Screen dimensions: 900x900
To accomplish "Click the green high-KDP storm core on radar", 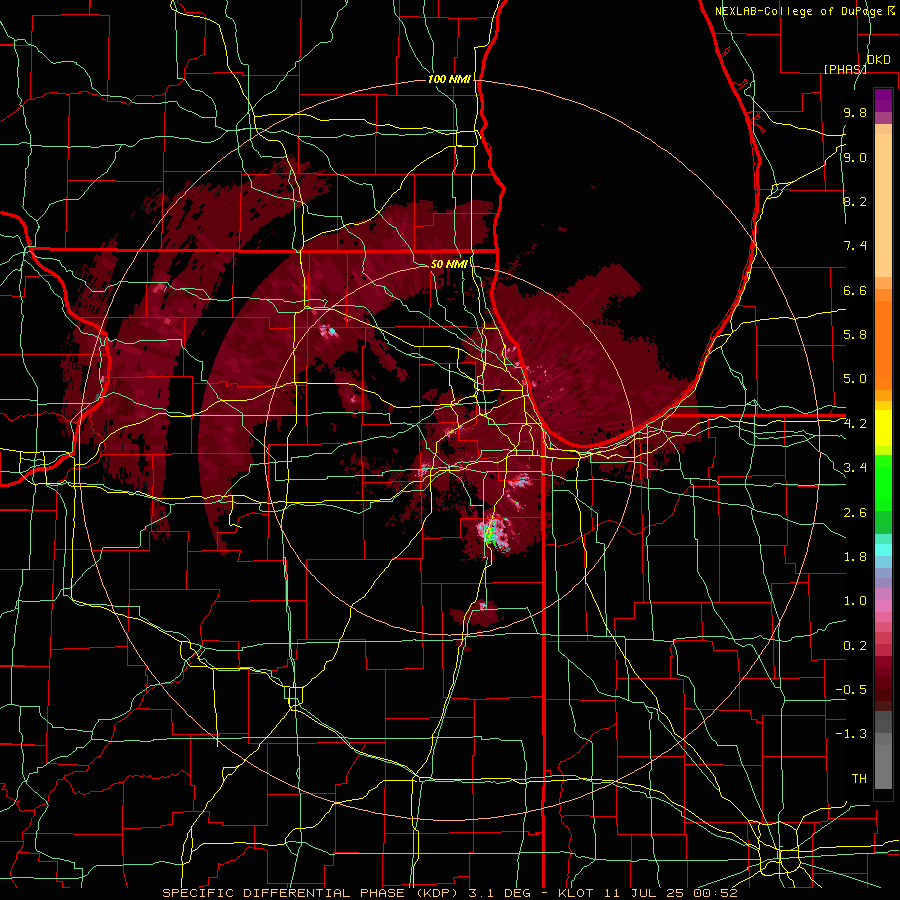I will 489,536.
